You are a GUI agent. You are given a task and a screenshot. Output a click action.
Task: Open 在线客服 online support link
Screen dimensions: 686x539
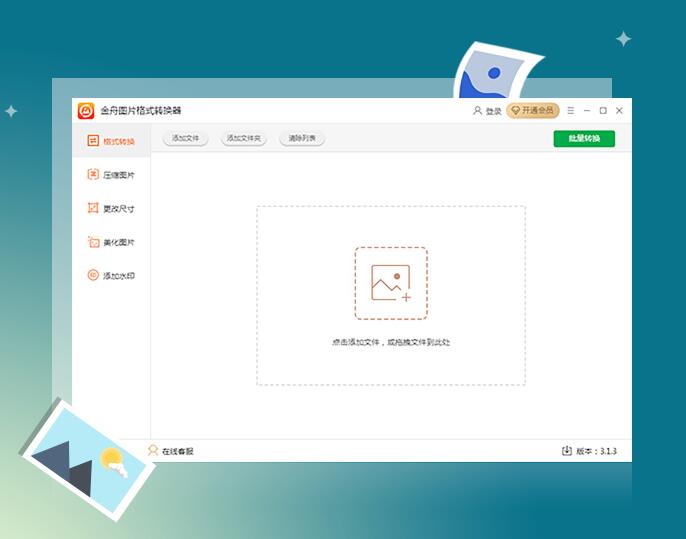pyautogui.click(x=171, y=451)
